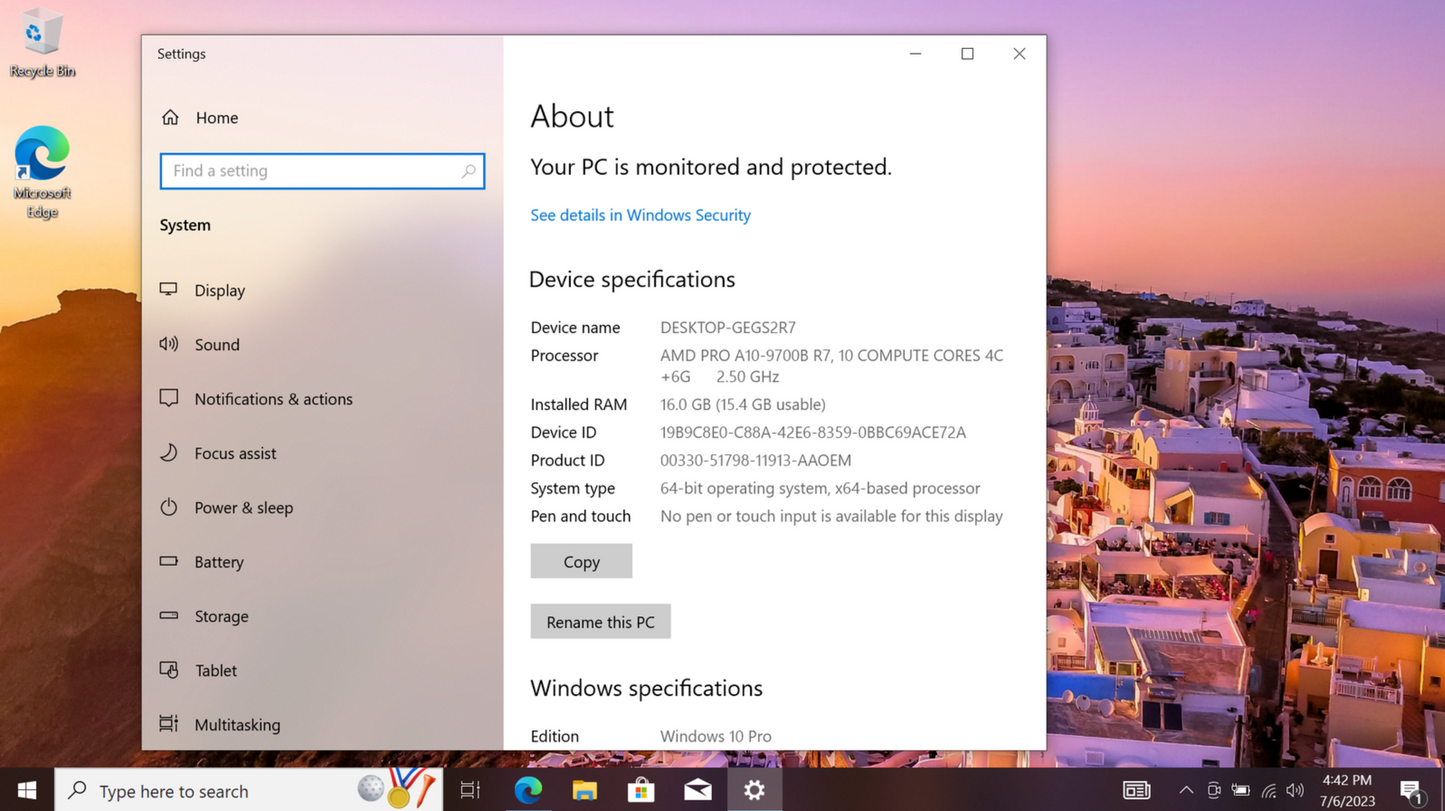Copy the device specifications
Screen dimensions: 1445x811
[x=581, y=560]
